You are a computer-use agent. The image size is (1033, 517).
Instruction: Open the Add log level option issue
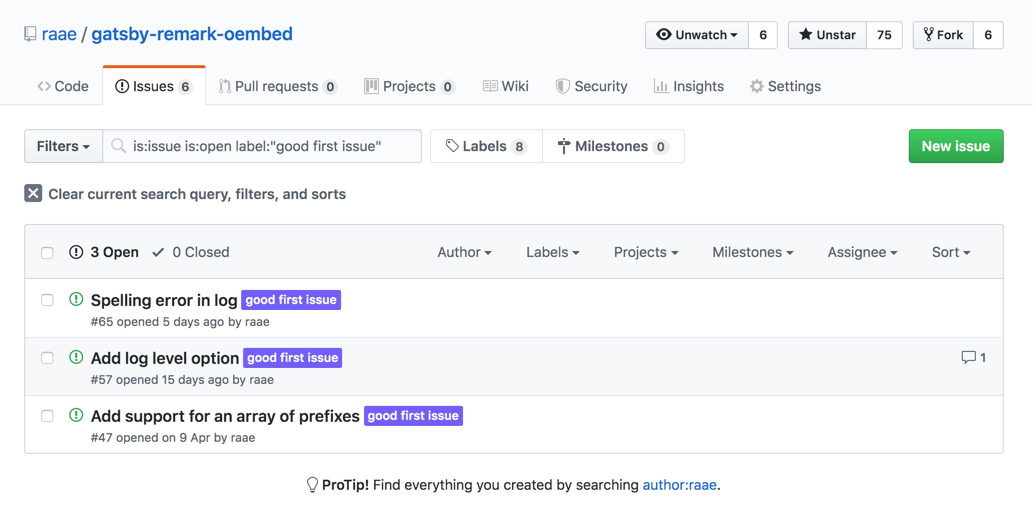(165, 358)
